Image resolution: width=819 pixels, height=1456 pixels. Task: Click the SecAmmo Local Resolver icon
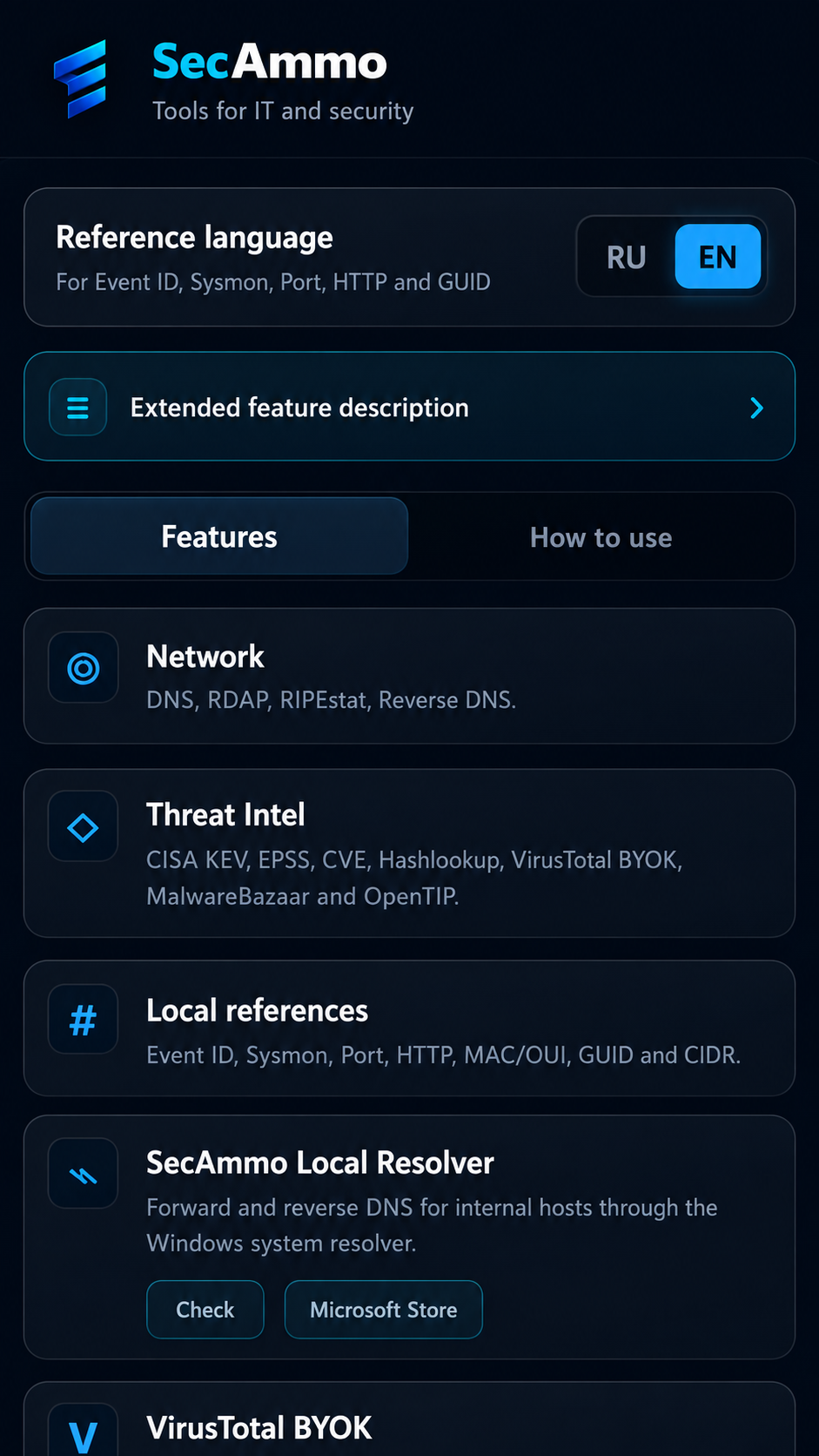(84, 1174)
